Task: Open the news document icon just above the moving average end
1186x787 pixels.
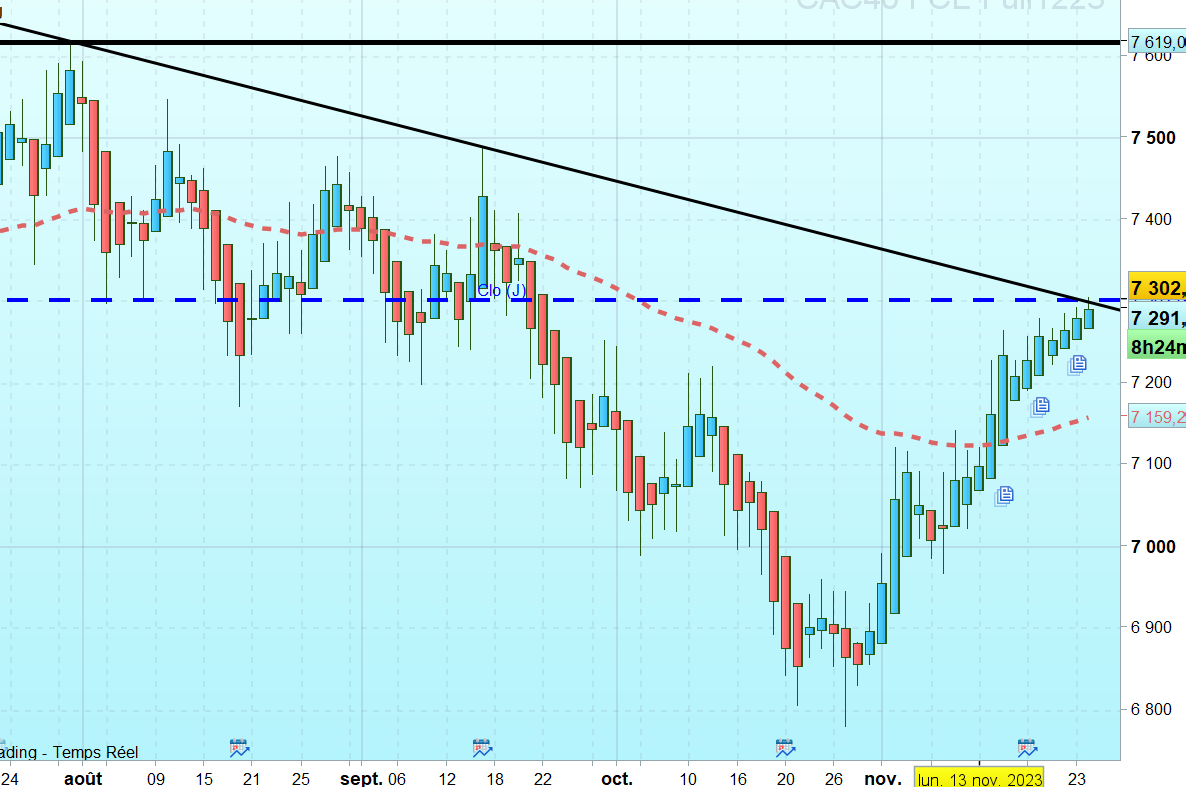Action: pyautogui.click(x=1040, y=407)
